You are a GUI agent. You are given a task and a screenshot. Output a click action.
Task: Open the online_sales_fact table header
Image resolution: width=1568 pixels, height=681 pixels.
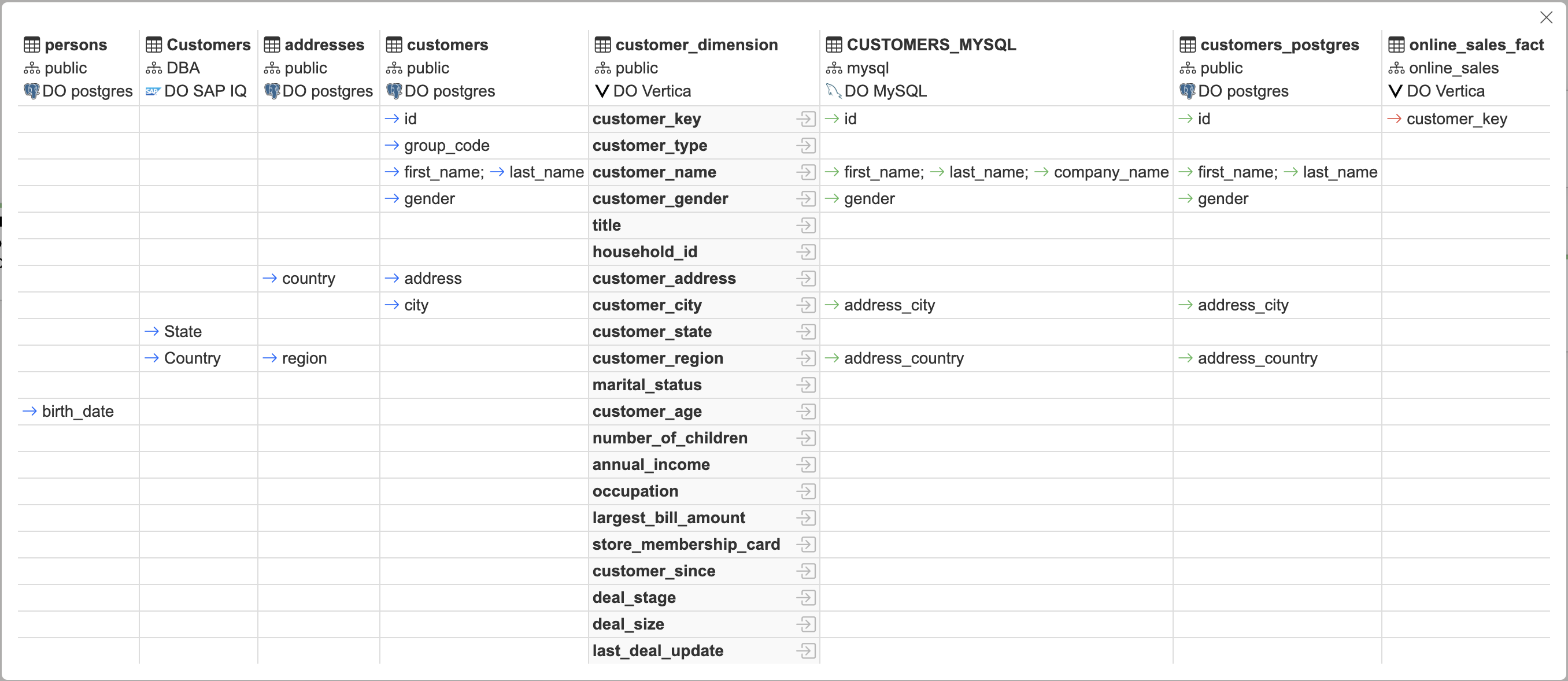[x=1476, y=45]
